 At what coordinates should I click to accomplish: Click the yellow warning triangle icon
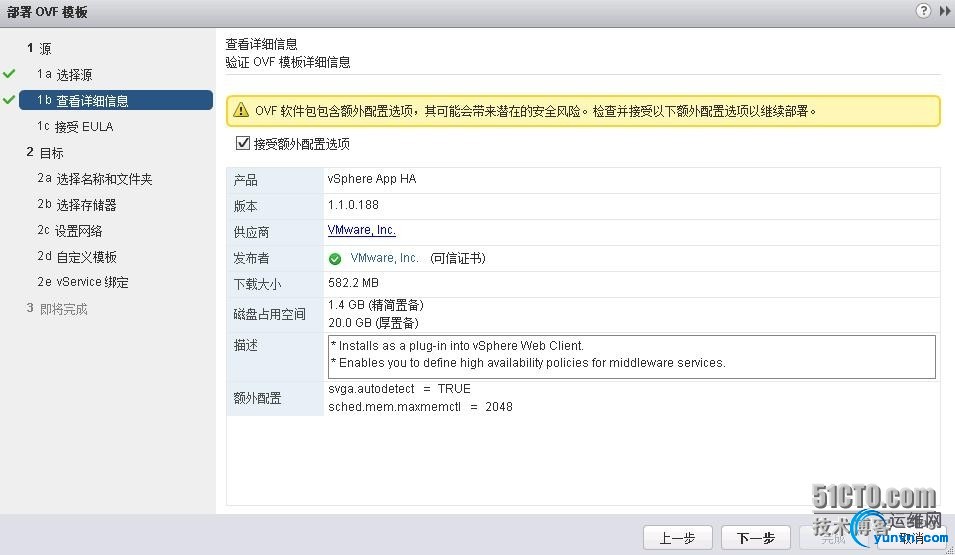241,110
